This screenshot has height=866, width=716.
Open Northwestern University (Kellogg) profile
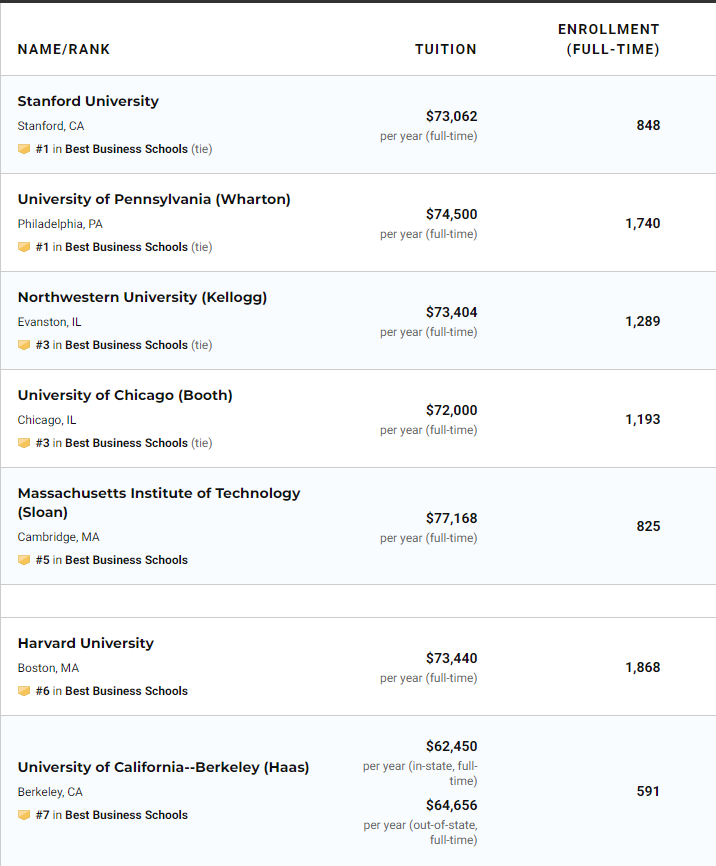click(142, 297)
